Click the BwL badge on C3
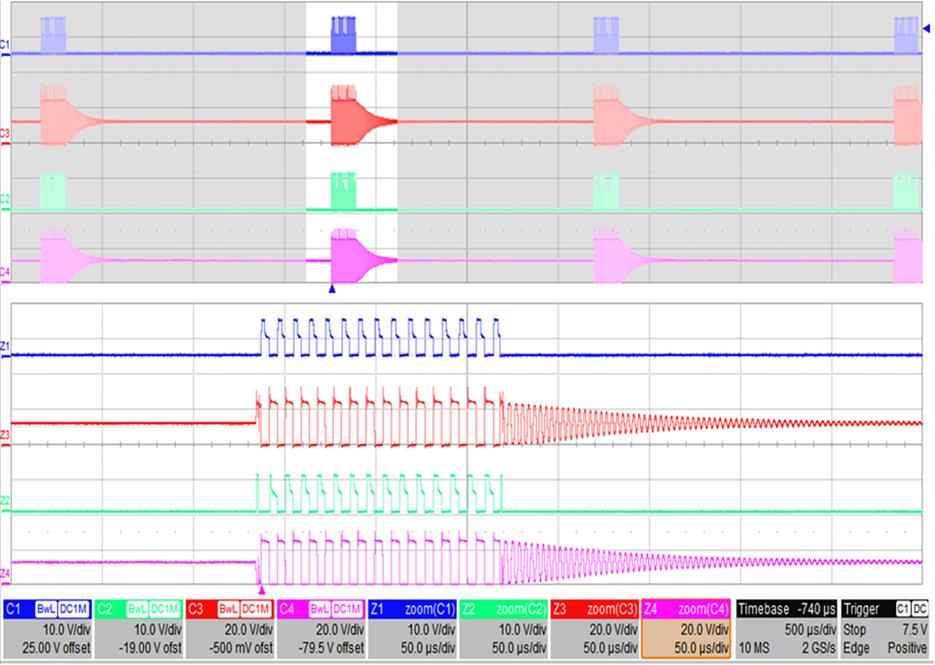Image resolution: width=935 pixels, height=665 pixels. (x=228, y=608)
